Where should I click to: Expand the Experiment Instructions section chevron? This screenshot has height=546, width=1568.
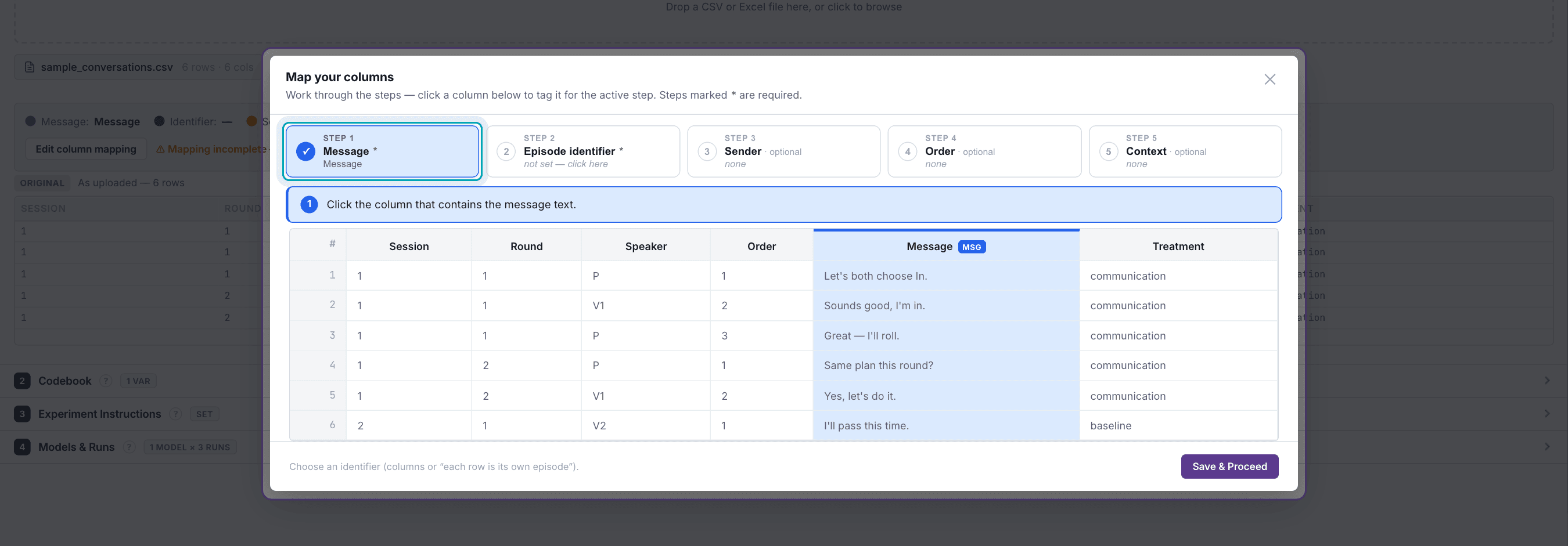coord(1547,414)
